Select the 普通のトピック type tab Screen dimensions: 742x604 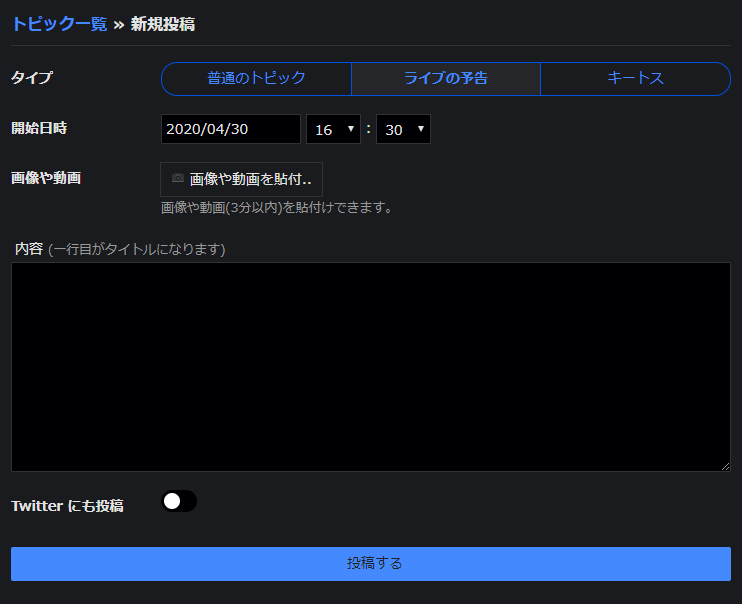click(256, 79)
